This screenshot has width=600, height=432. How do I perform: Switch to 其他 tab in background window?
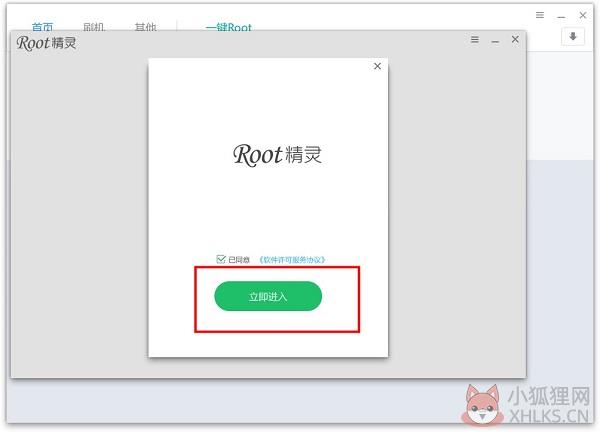tap(145, 27)
